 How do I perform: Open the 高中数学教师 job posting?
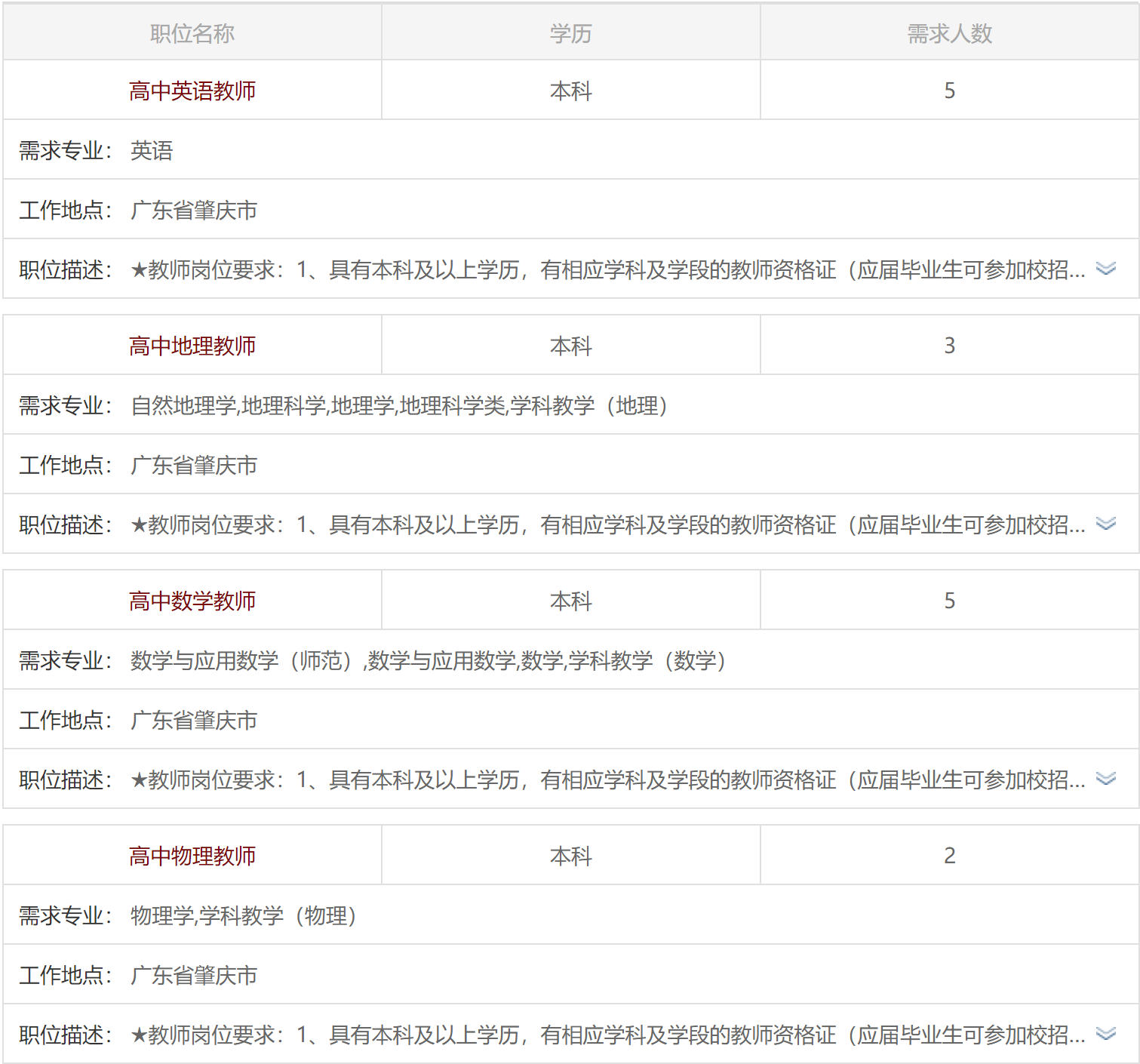[192, 601]
